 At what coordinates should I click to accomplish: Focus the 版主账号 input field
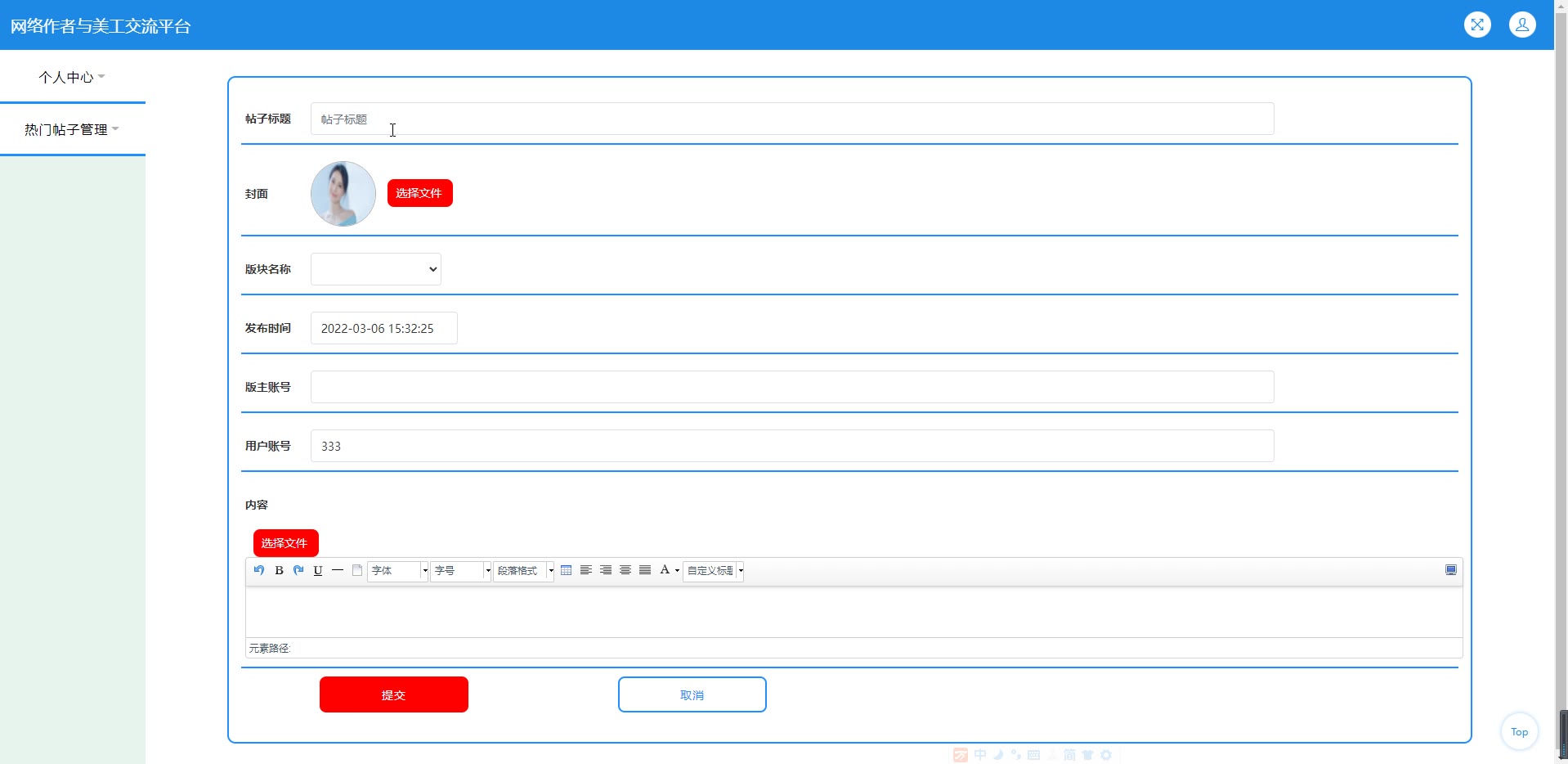[792, 387]
